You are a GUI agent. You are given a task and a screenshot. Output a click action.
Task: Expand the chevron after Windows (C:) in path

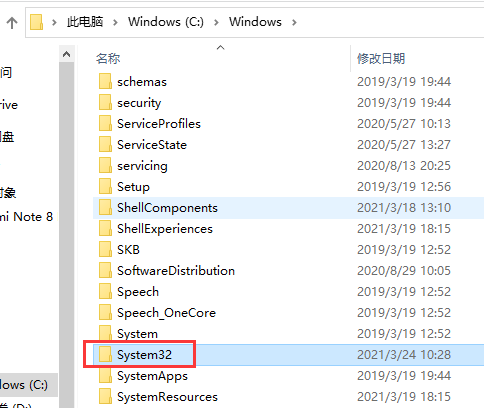(x=216, y=22)
